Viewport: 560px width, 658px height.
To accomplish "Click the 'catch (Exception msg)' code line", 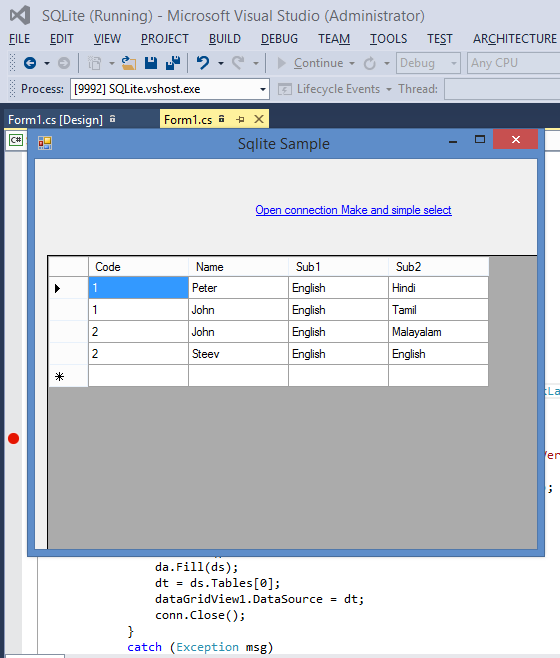I will [x=200, y=647].
